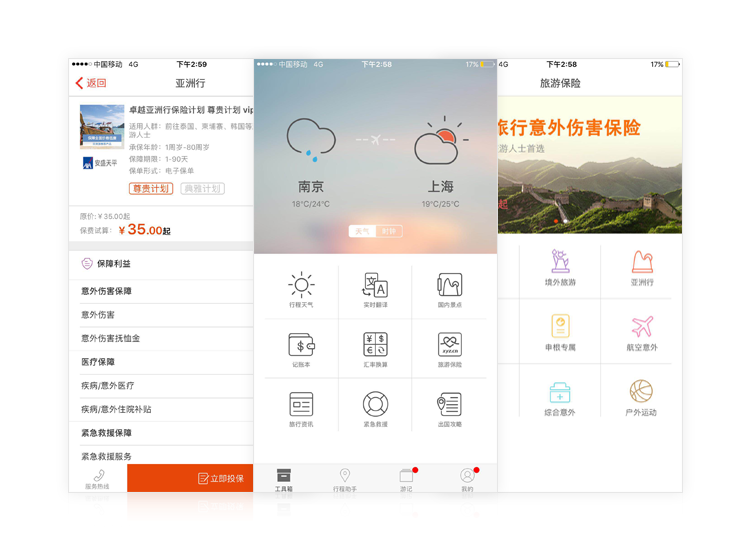This screenshot has width=750, height=550.
Task: Click the product thumbnail photo
Action: [x=102, y=127]
